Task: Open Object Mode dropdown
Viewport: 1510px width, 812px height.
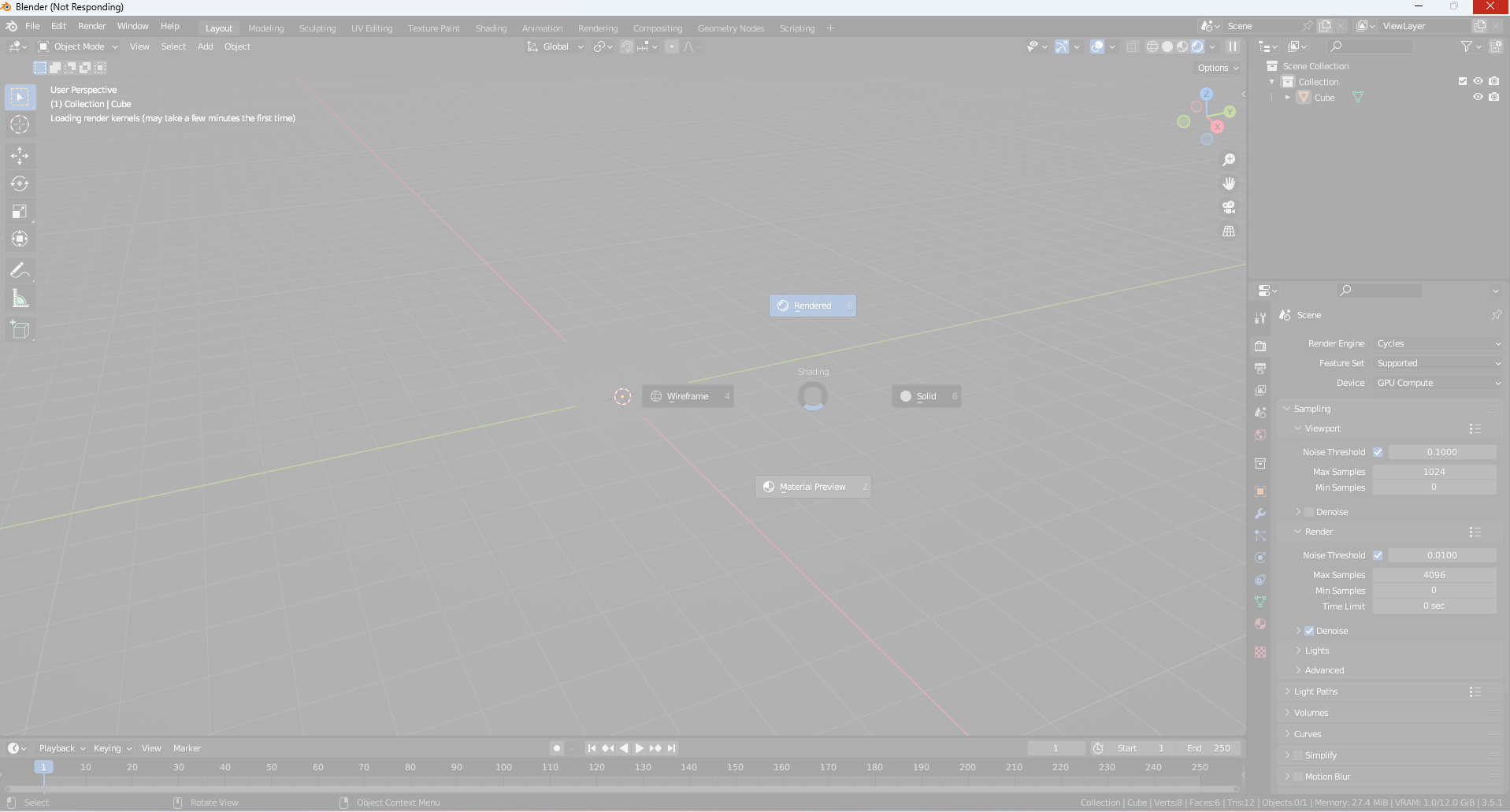Action: tap(78, 46)
